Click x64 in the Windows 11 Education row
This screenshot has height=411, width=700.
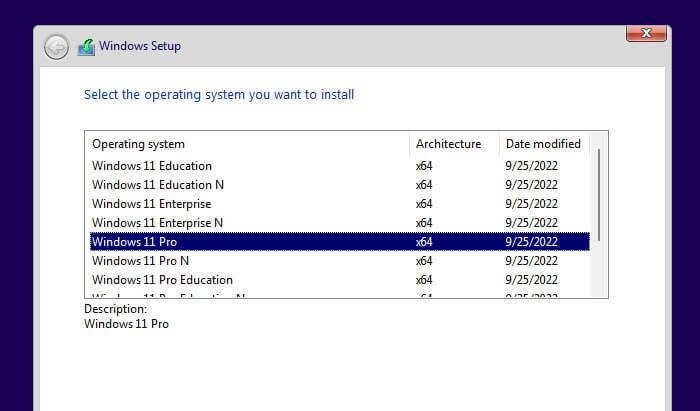pos(424,166)
